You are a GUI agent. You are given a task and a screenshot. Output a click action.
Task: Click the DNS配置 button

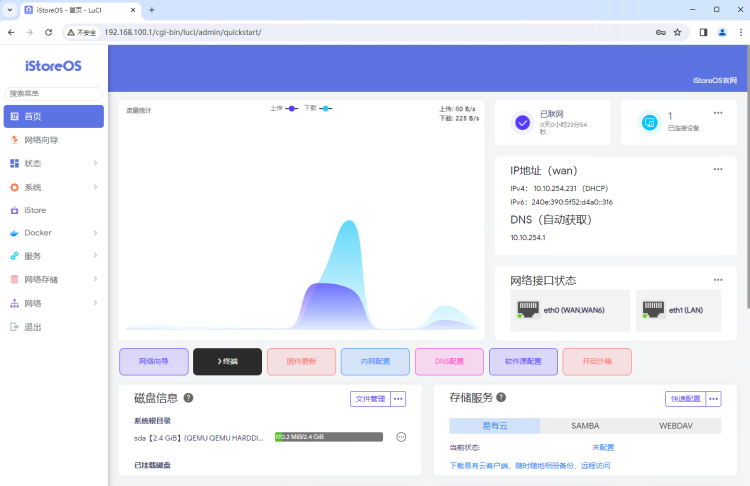pos(449,362)
